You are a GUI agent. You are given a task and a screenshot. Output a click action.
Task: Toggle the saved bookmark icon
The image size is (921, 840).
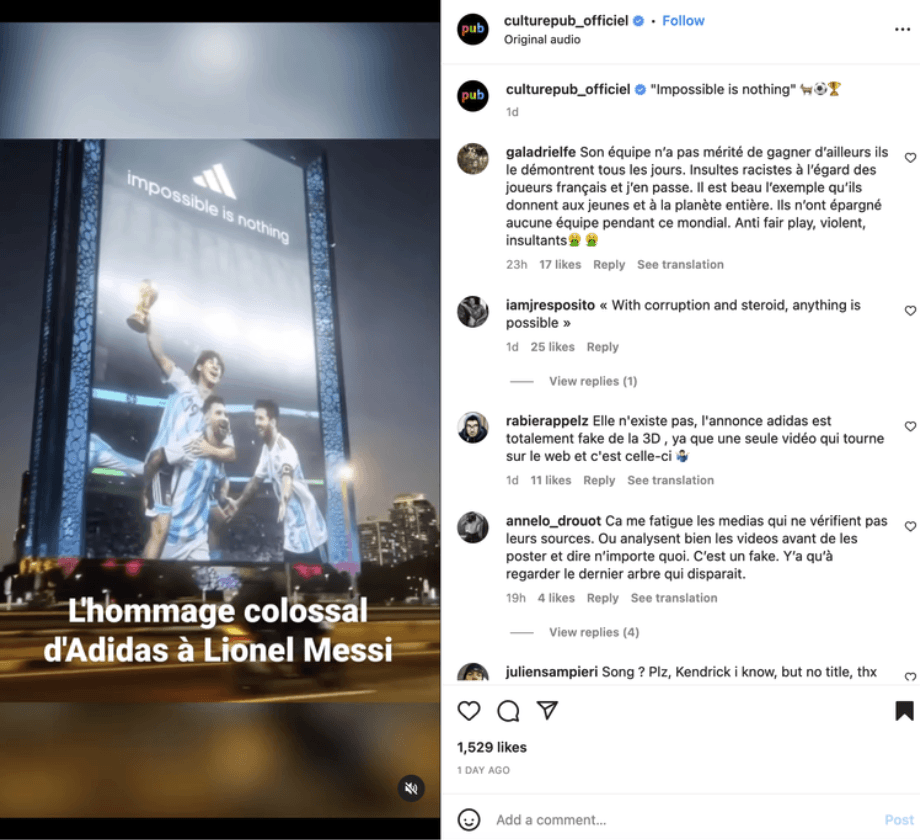point(904,711)
